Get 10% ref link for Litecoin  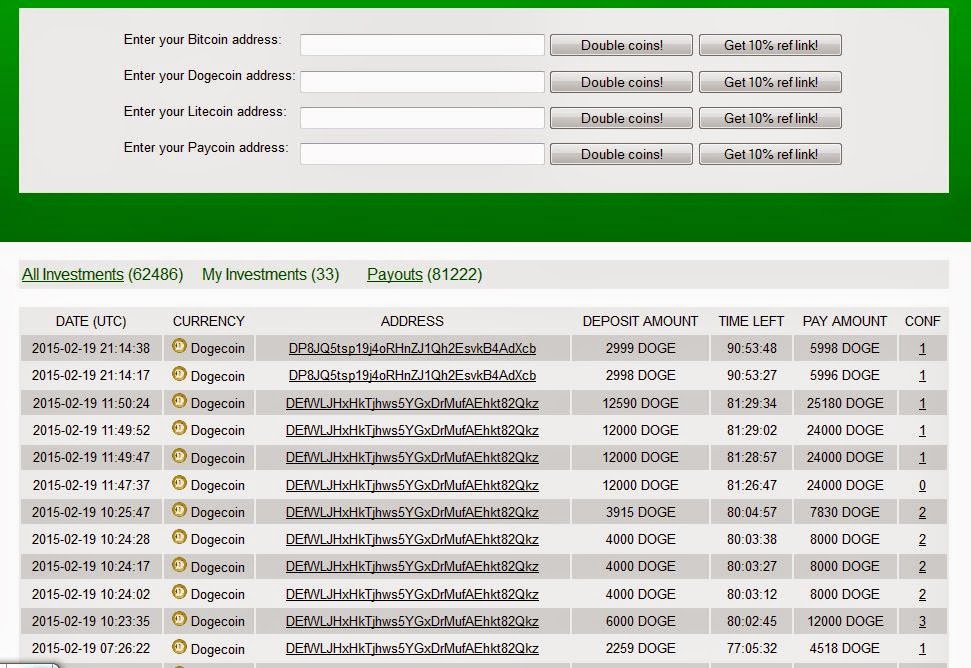point(770,118)
